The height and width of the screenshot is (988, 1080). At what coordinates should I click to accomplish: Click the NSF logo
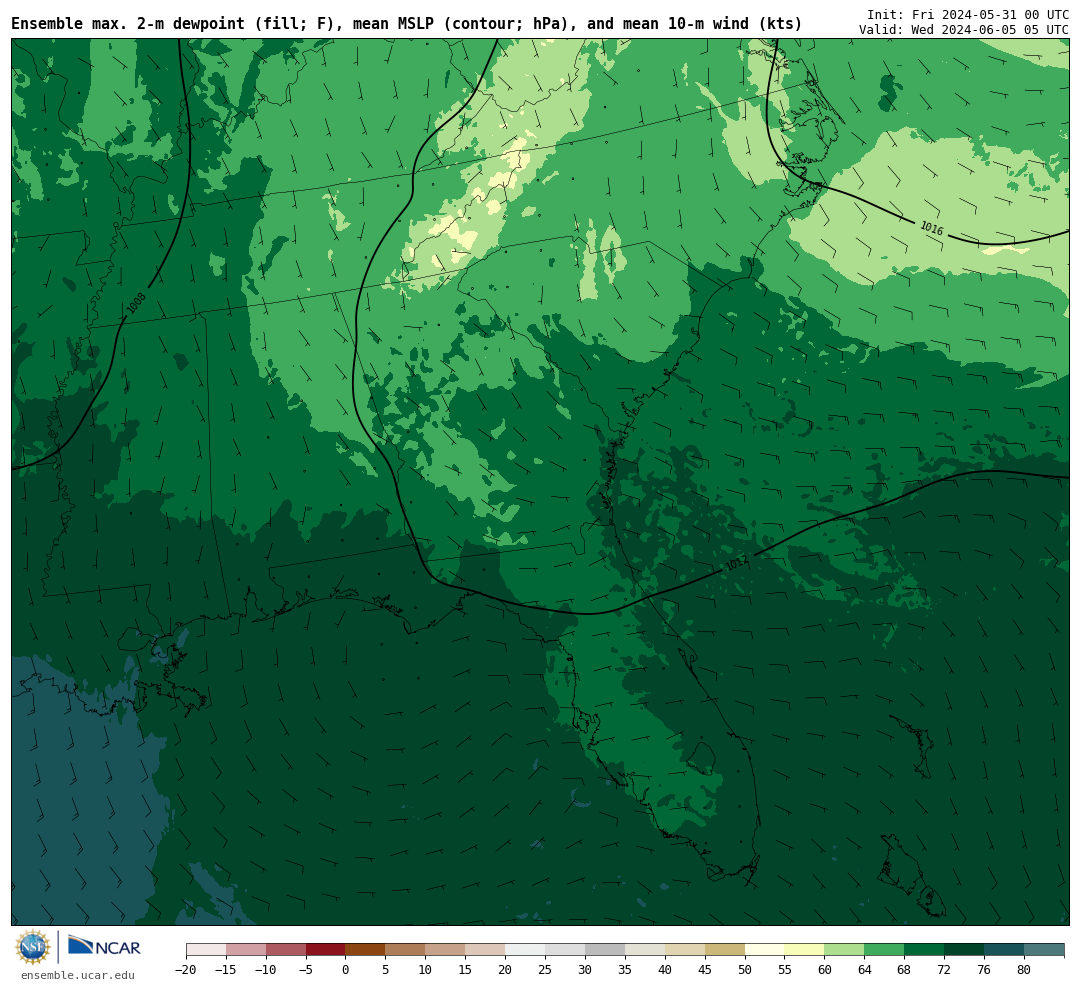[32, 947]
